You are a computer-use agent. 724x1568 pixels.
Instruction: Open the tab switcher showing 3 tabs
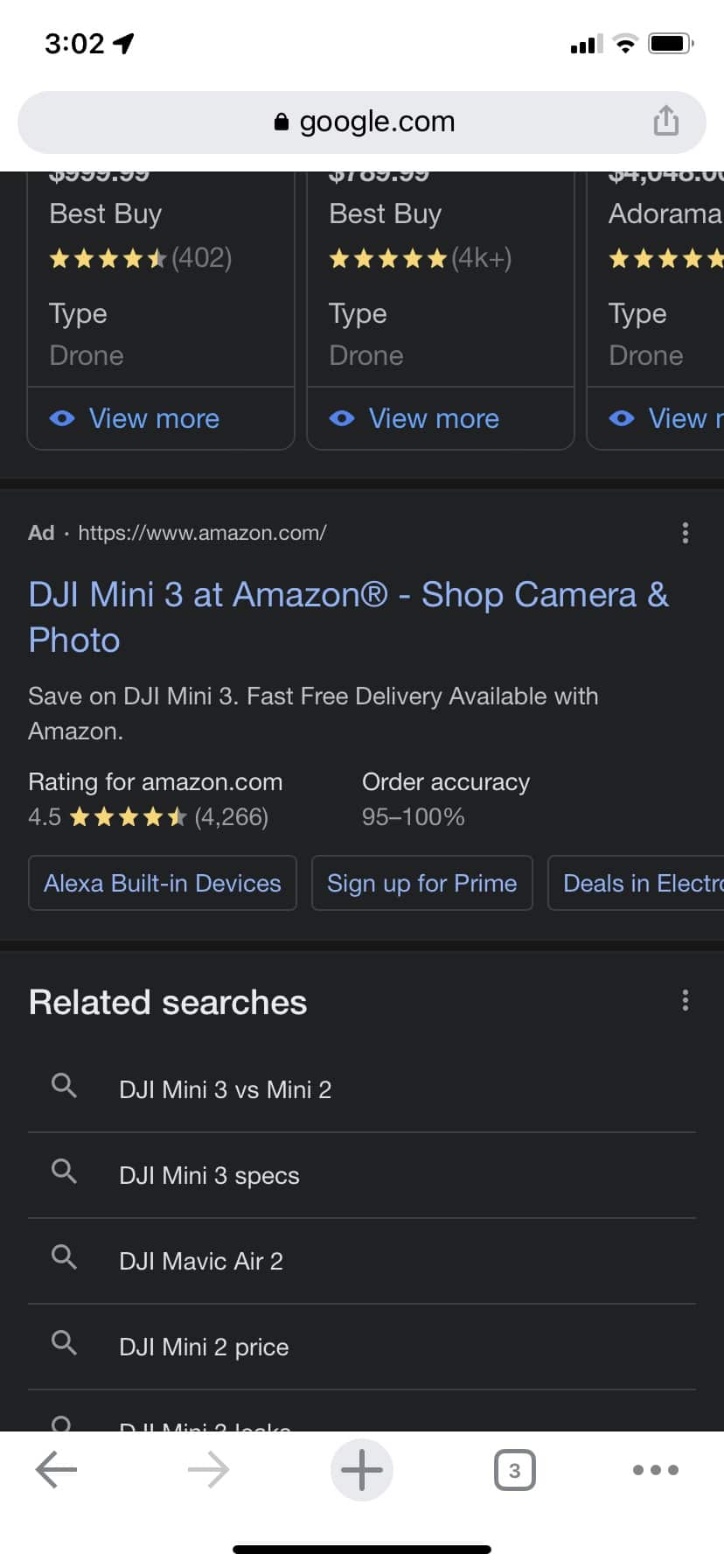coord(514,1470)
